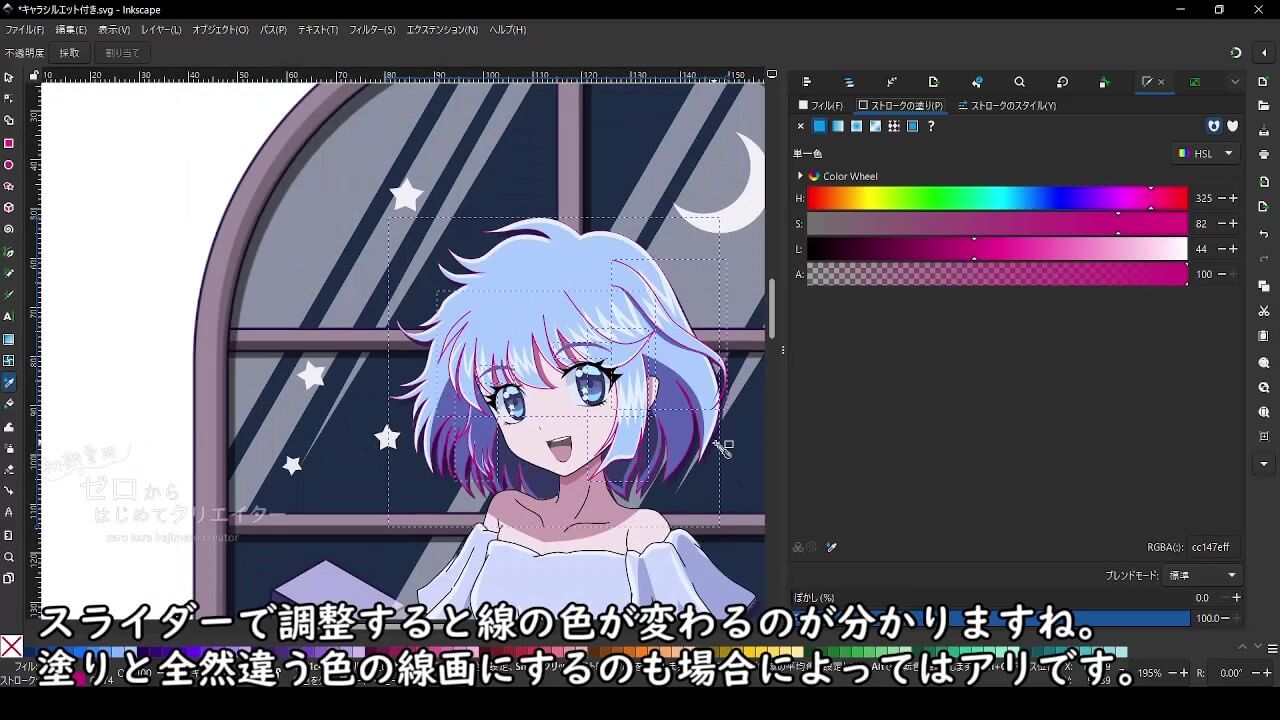Open the Find/Search dock tab
Image resolution: width=1280 pixels, height=720 pixels.
click(1019, 82)
